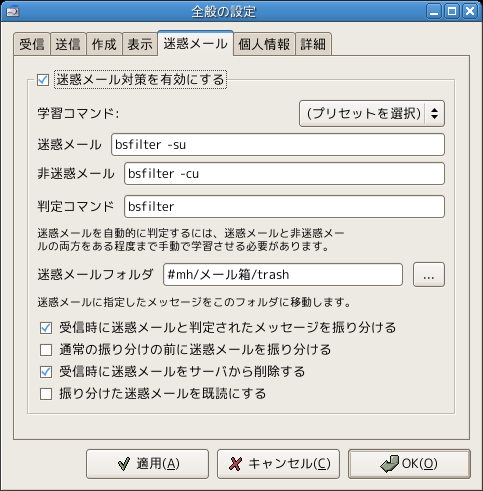Browse folders with the ... button
Image resolution: width=483 pixels, height=491 pixels.
click(429, 275)
